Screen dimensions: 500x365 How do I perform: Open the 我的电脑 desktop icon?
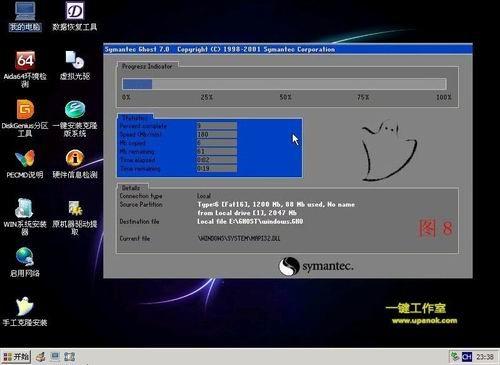pyautogui.click(x=25, y=17)
